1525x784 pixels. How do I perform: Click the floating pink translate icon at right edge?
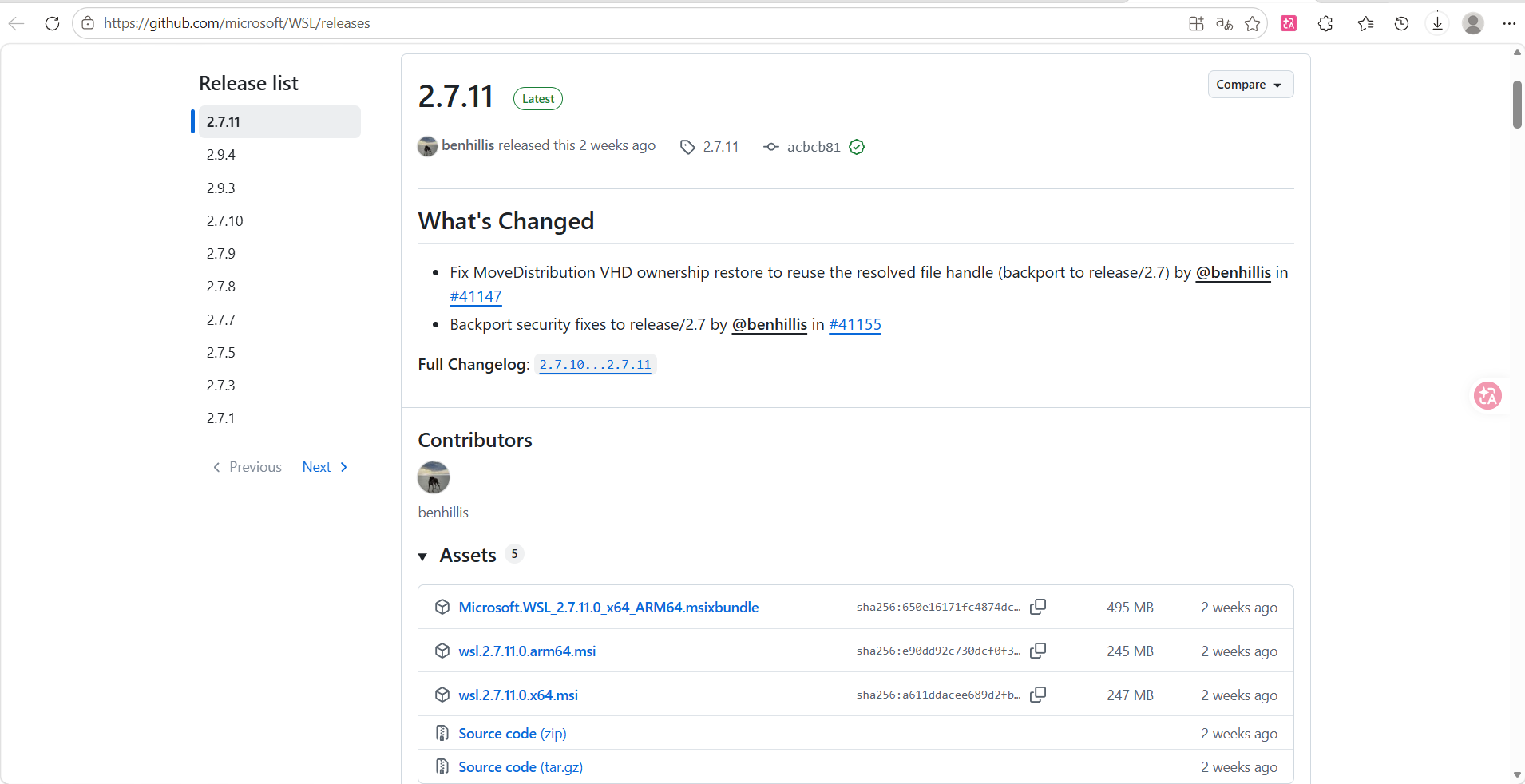click(x=1487, y=395)
